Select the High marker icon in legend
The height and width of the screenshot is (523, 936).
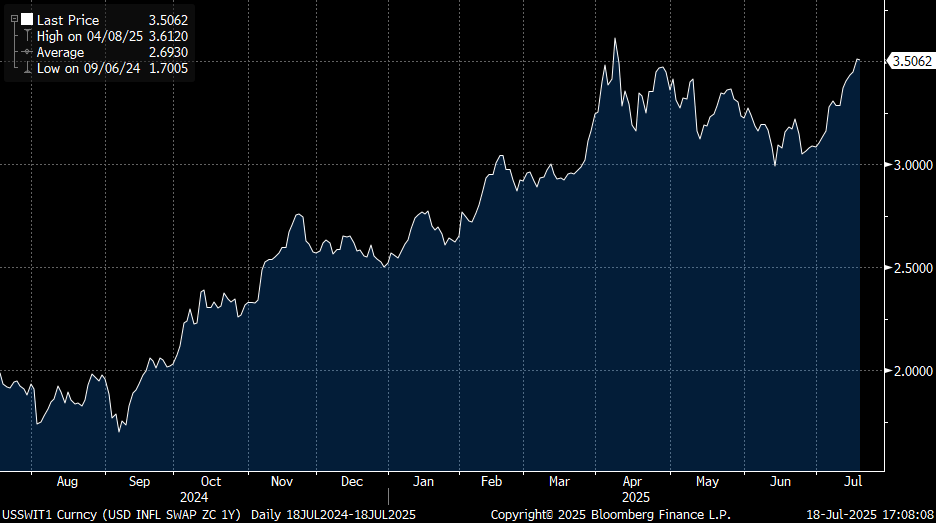(27, 36)
